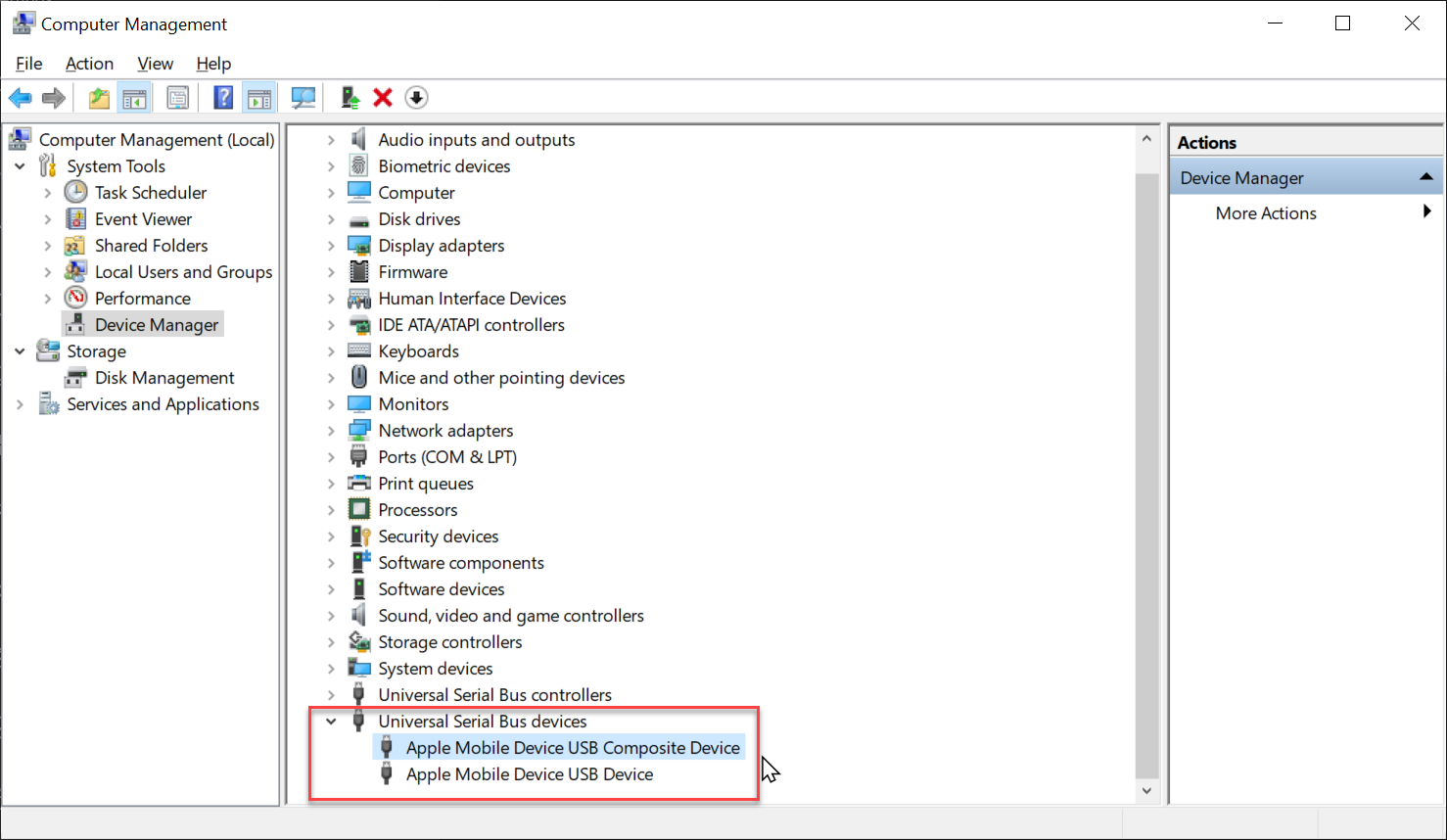Expand the Network adapters category
Viewport: 1447px width, 840px height.
[331, 431]
